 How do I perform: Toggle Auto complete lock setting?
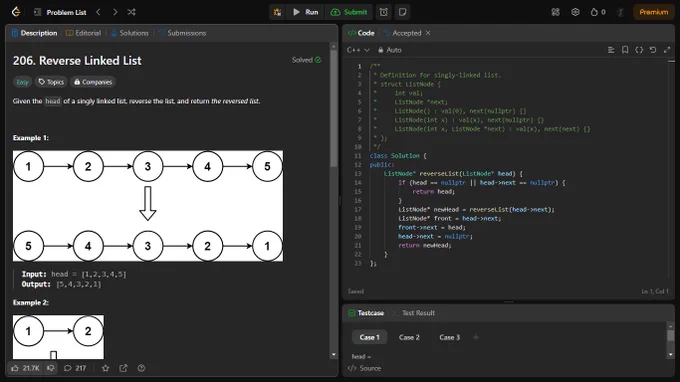click(x=389, y=50)
